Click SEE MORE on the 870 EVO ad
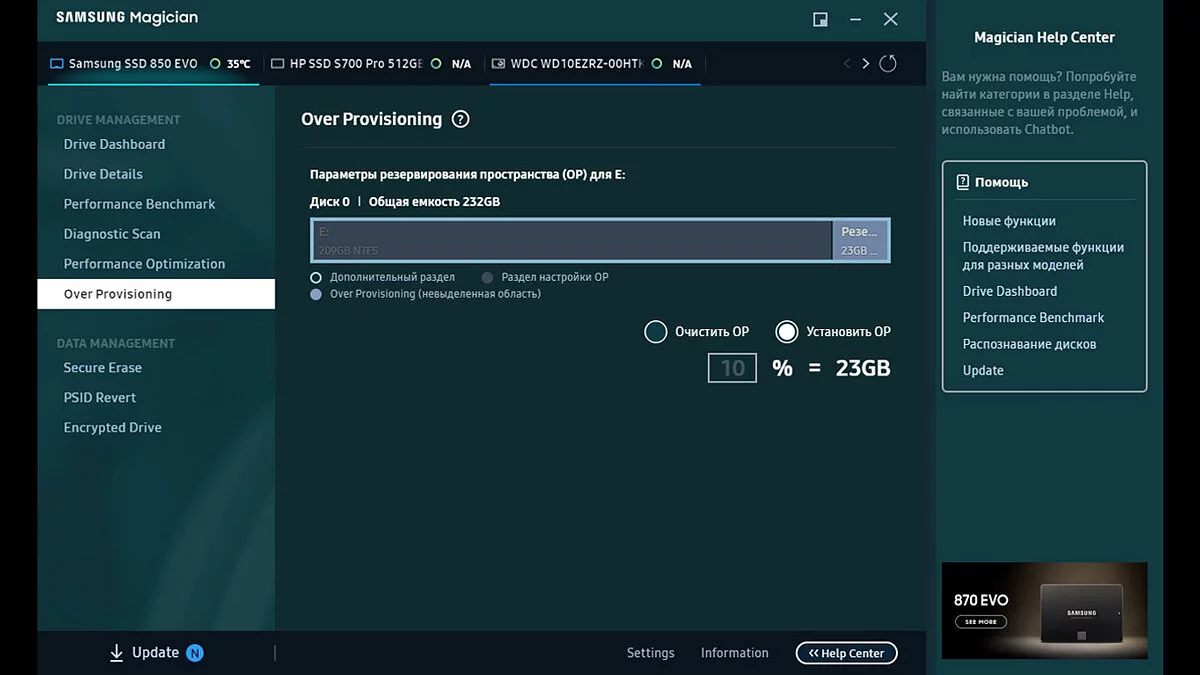Image resolution: width=1200 pixels, height=675 pixels. tap(981, 621)
